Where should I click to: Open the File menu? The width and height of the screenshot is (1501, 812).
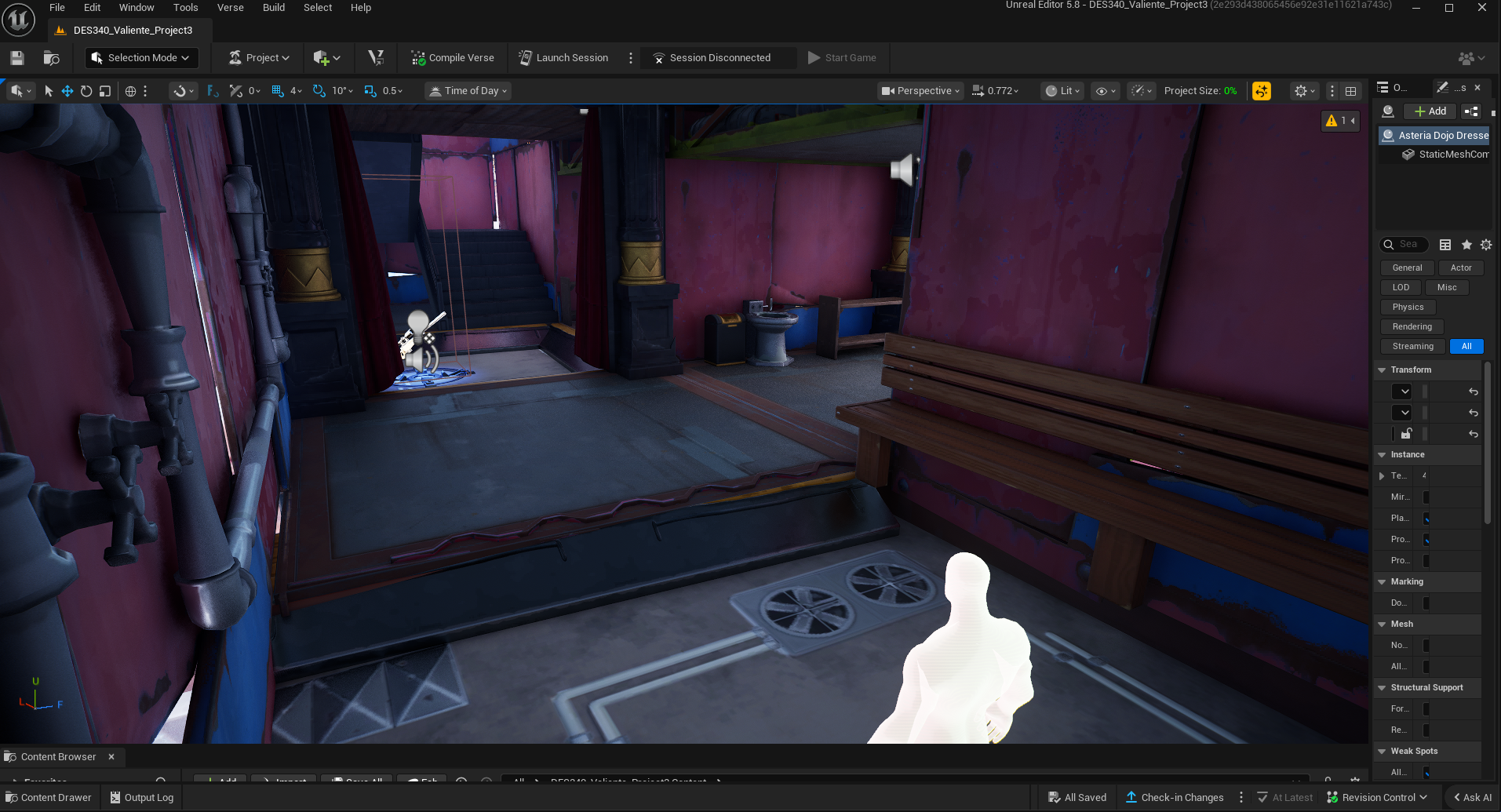pos(57,8)
